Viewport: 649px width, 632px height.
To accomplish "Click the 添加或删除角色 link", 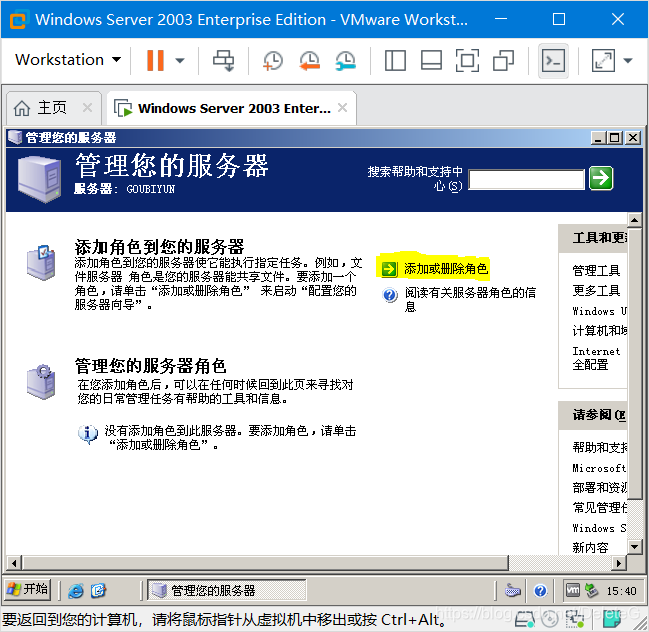I will pos(446,269).
